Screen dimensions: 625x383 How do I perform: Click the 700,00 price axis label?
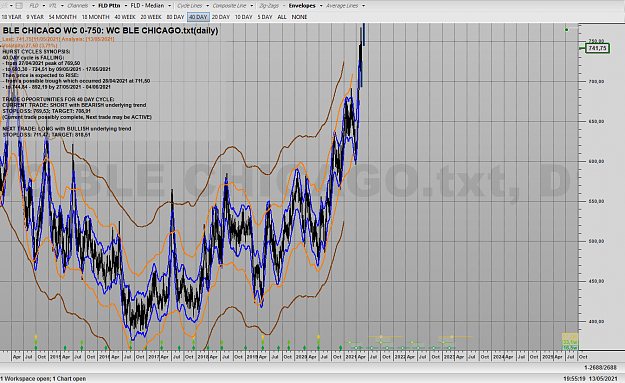point(596,81)
